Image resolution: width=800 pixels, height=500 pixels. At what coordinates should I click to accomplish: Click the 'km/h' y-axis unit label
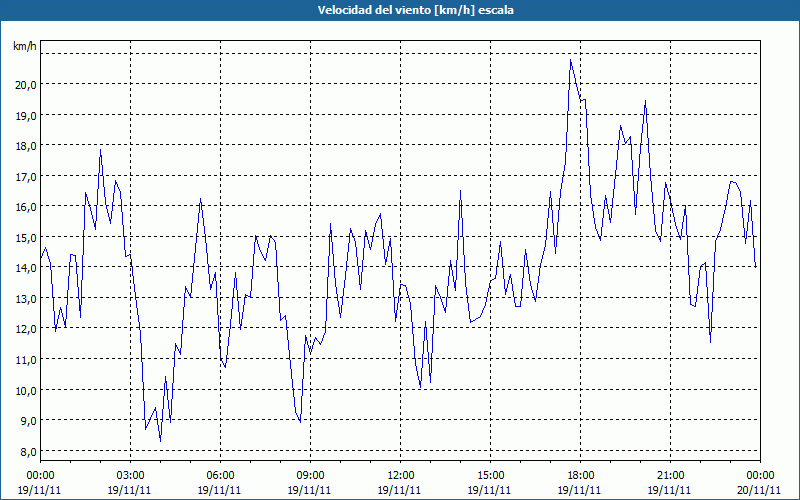pyautogui.click(x=24, y=46)
